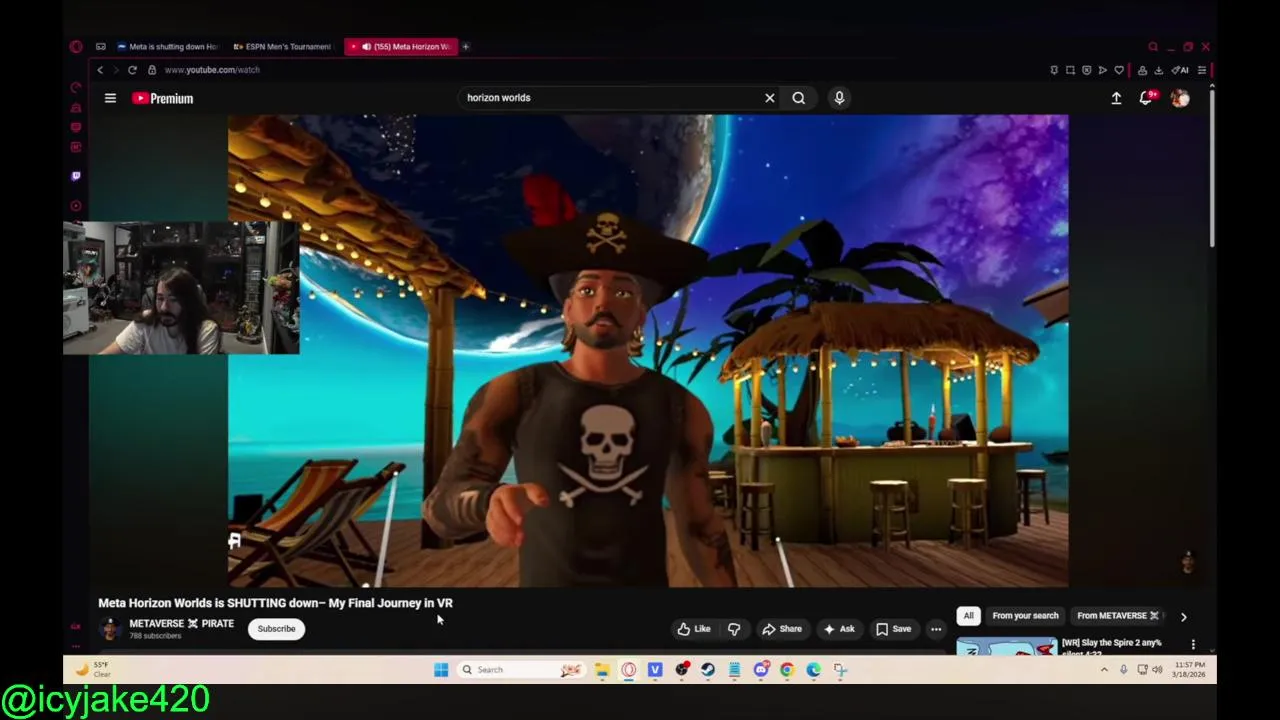Select the 'All' filter chip
This screenshot has height=720, width=1280.
coord(968,616)
